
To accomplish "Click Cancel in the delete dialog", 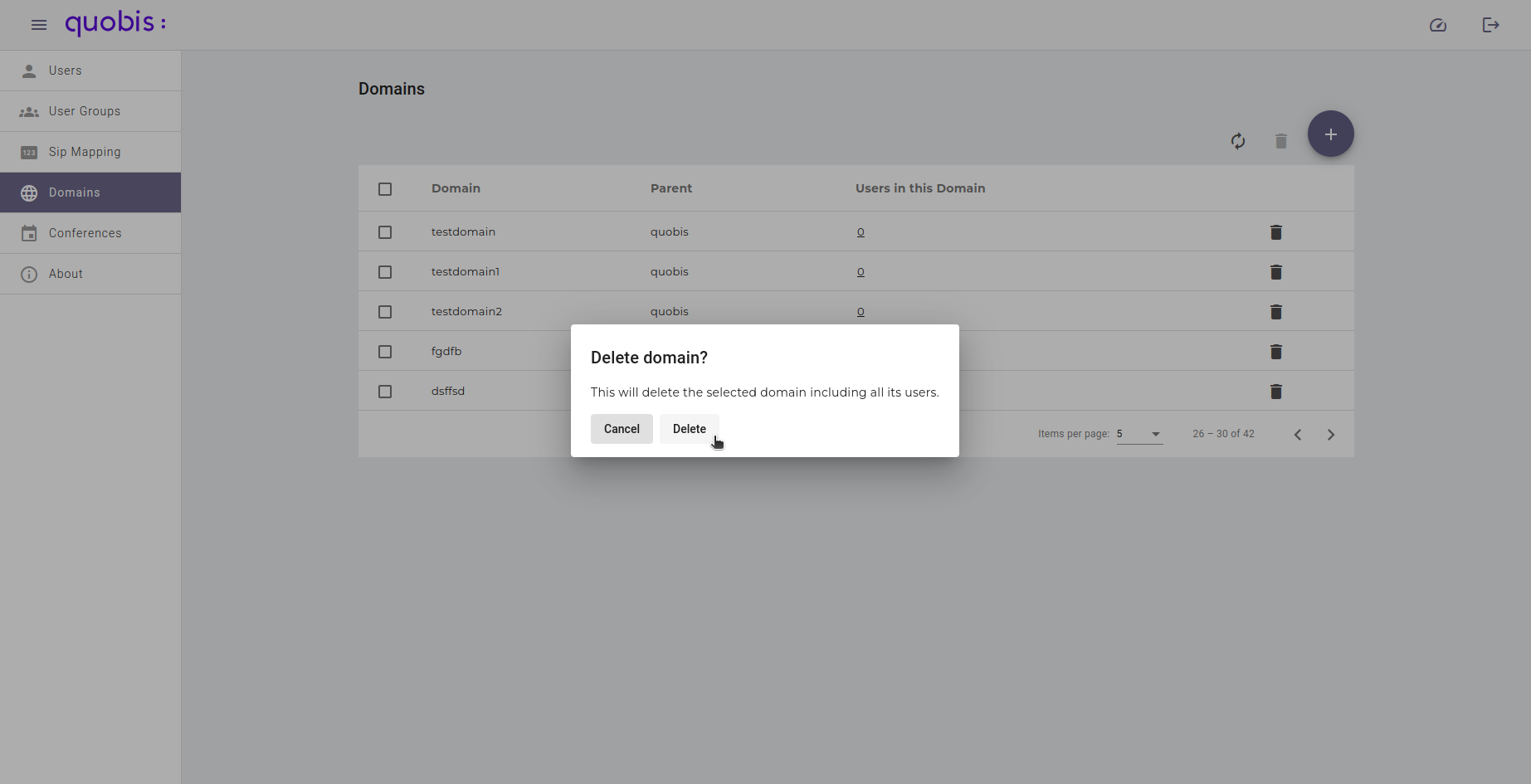I will pos(622,429).
